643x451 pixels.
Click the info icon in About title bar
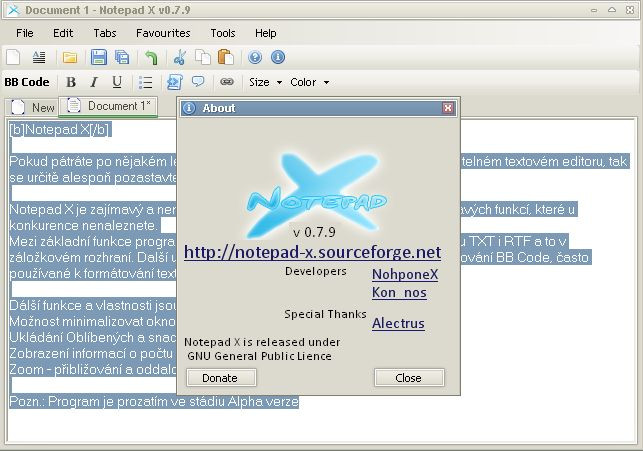189,108
